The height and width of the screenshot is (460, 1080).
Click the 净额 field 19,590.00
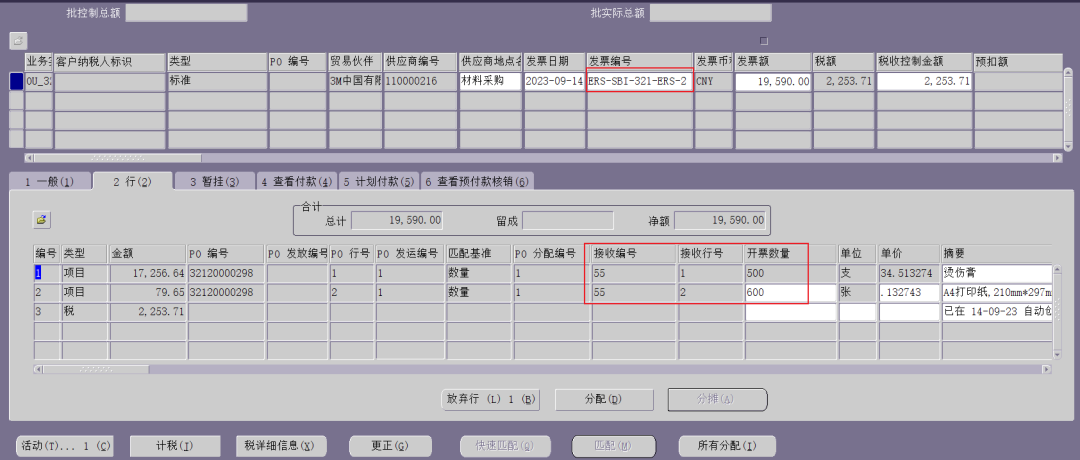click(720, 220)
